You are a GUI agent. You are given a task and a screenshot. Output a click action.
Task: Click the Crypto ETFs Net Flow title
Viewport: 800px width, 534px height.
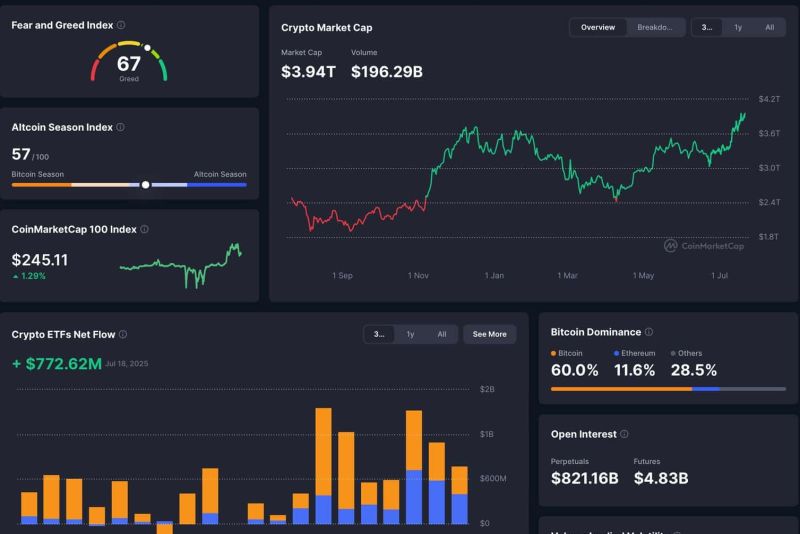coord(63,335)
